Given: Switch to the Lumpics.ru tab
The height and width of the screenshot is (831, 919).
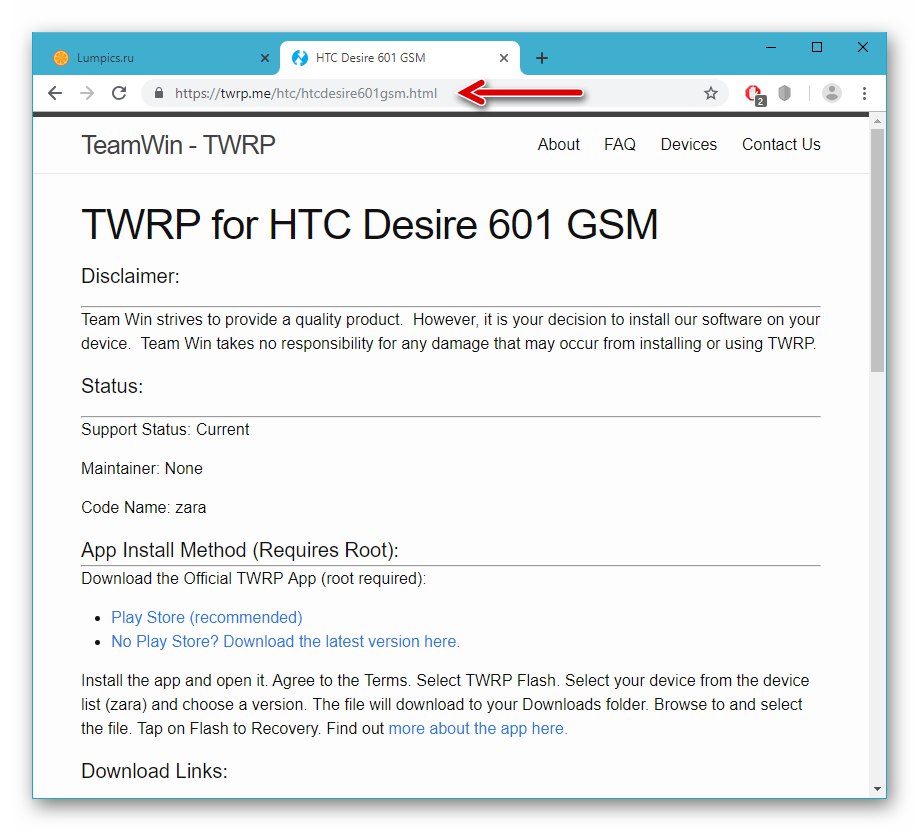Looking at the screenshot, I should (157, 58).
